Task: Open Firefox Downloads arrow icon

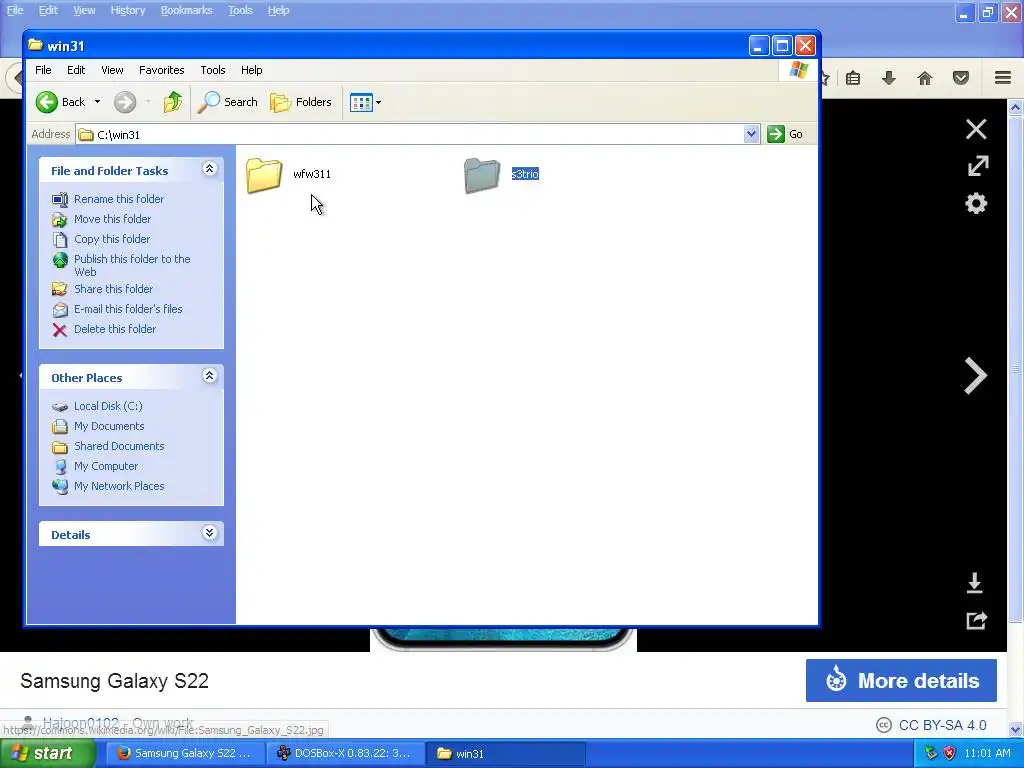Action: [x=889, y=78]
